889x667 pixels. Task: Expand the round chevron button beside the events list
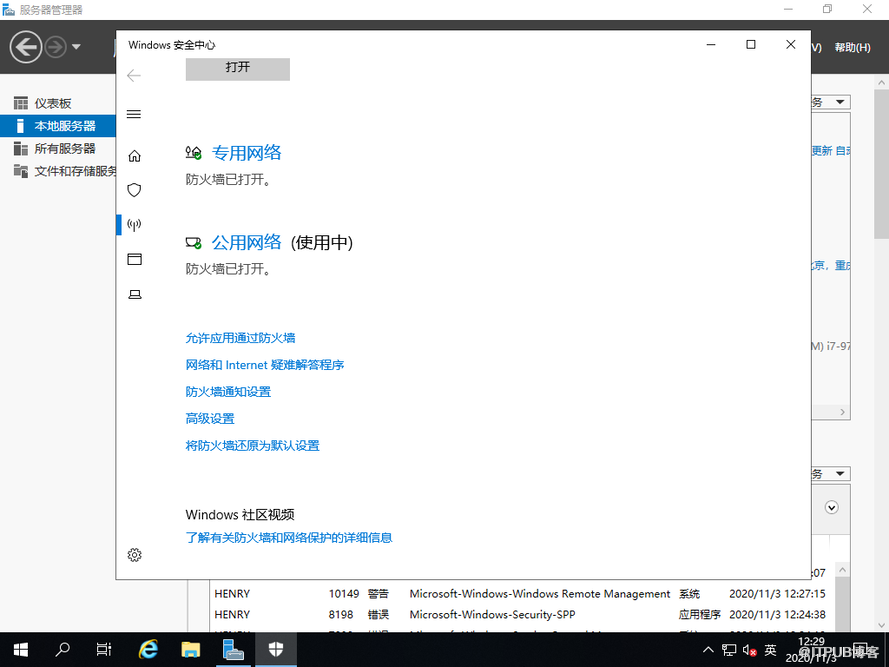[x=831, y=508]
